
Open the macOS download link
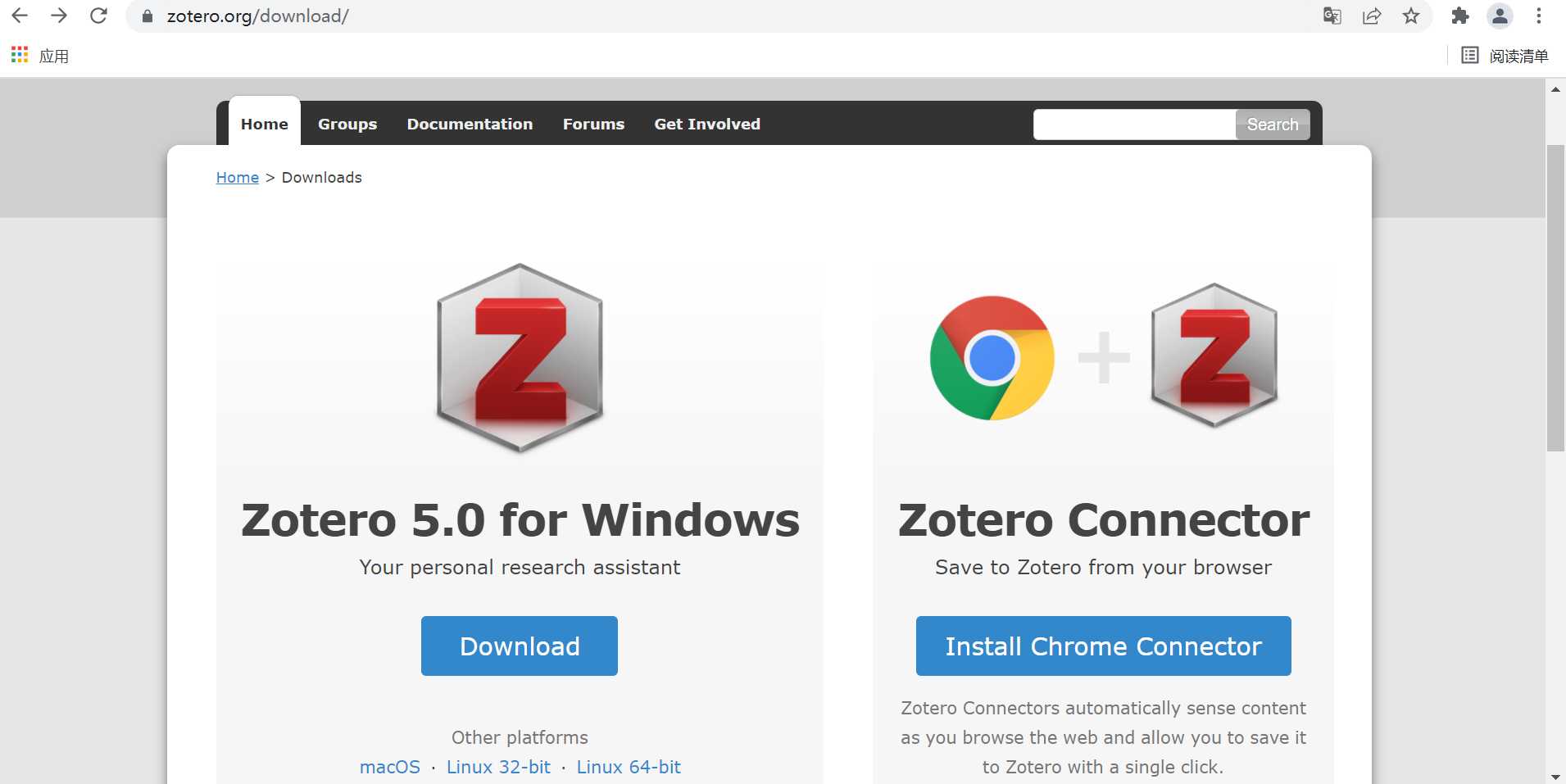click(x=390, y=767)
